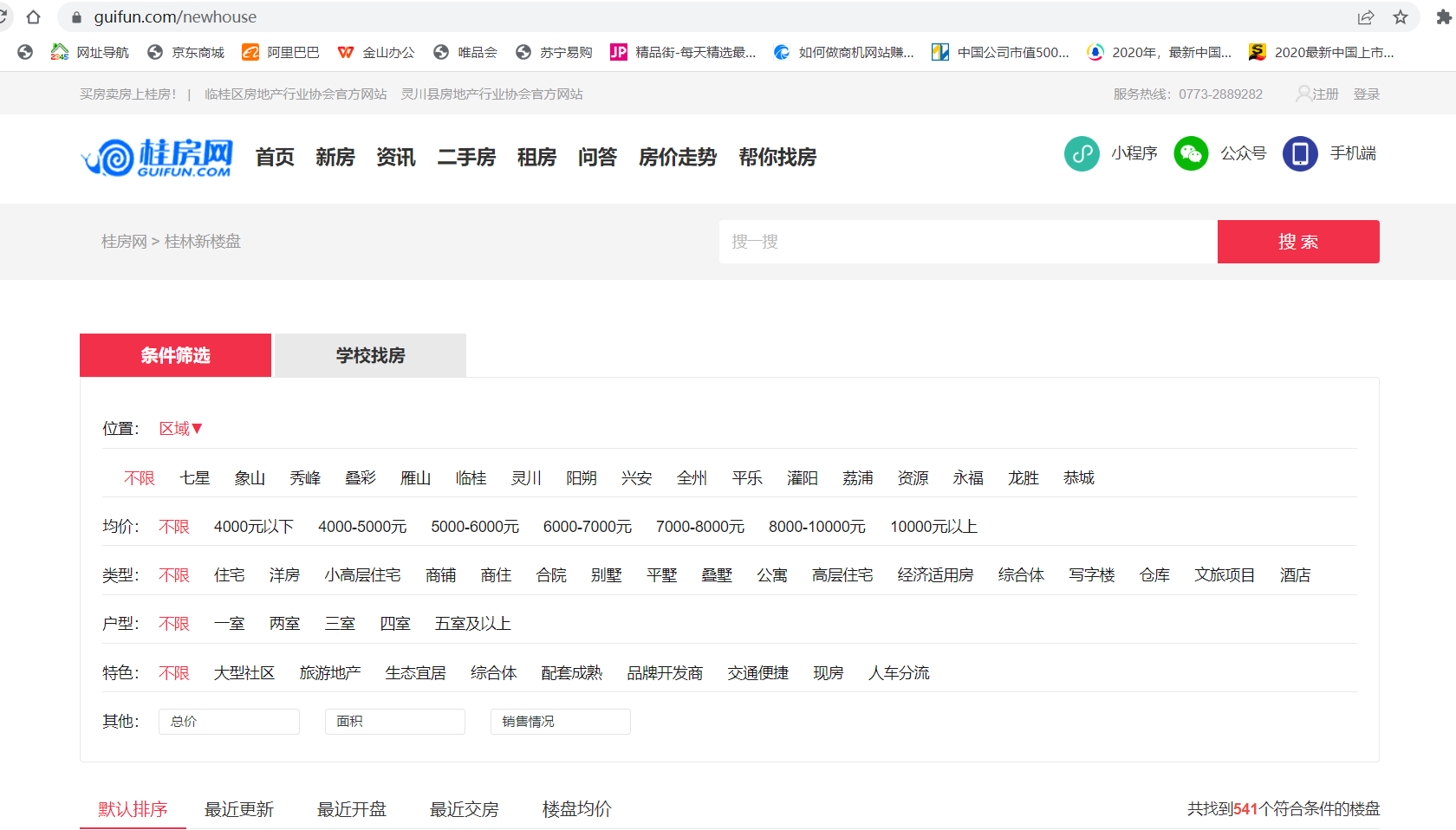The height and width of the screenshot is (830, 1456).
Task: Filter type by 别墅
Action: [x=607, y=575]
